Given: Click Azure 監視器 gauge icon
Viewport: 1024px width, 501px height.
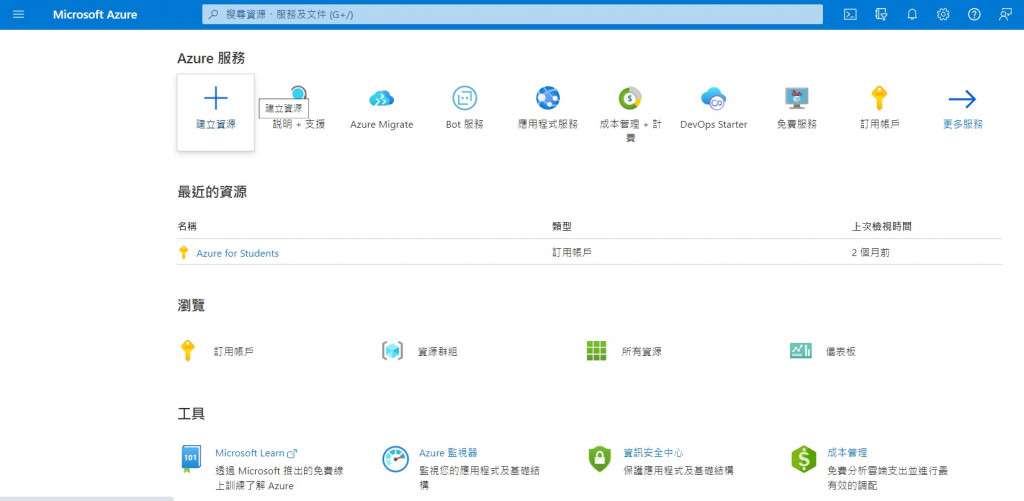Looking at the screenshot, I should [395, 459].
